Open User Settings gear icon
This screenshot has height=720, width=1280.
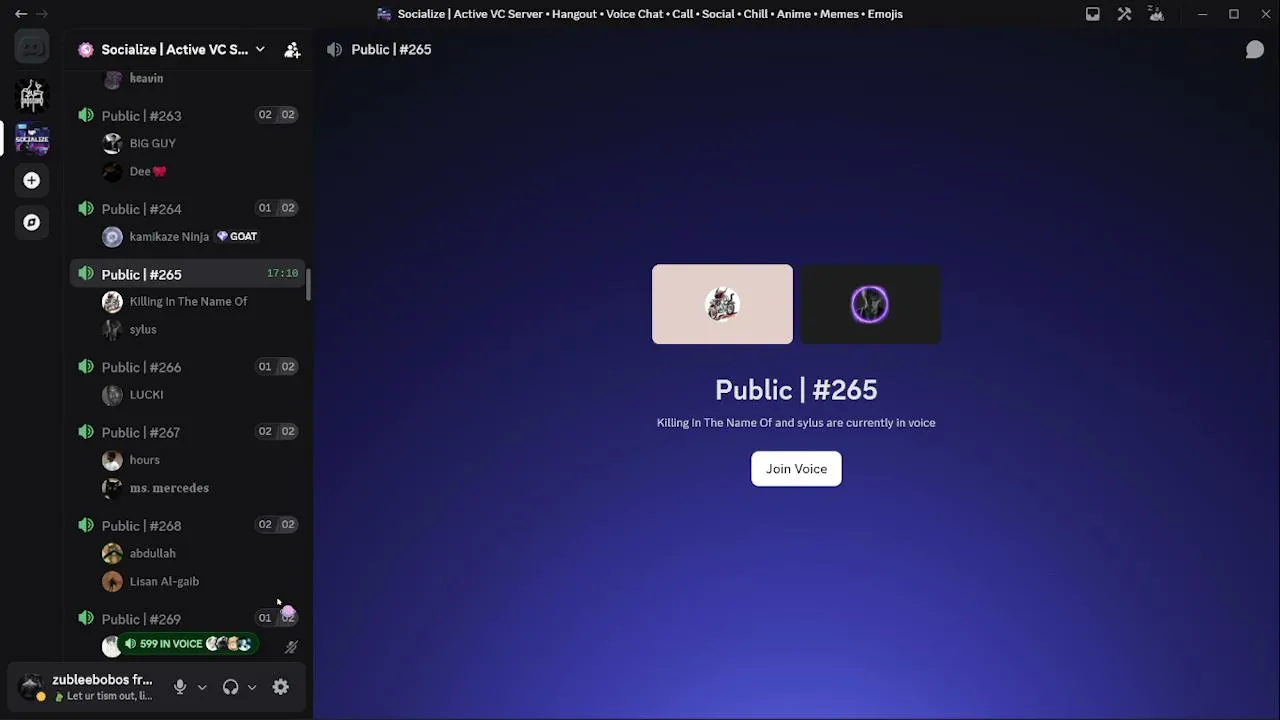pos(281,687)
